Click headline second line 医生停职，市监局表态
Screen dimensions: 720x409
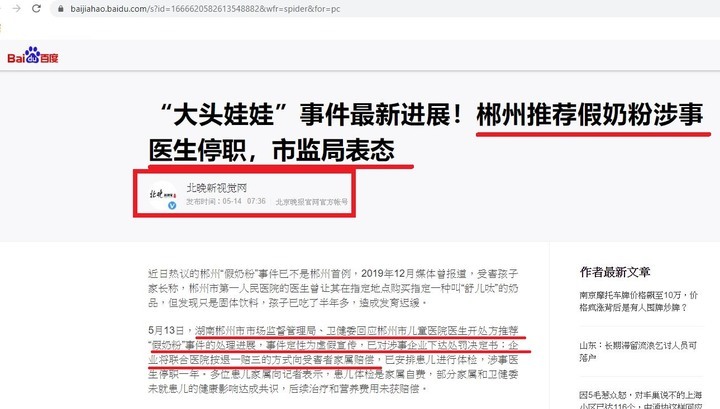(x=271, y=150)
